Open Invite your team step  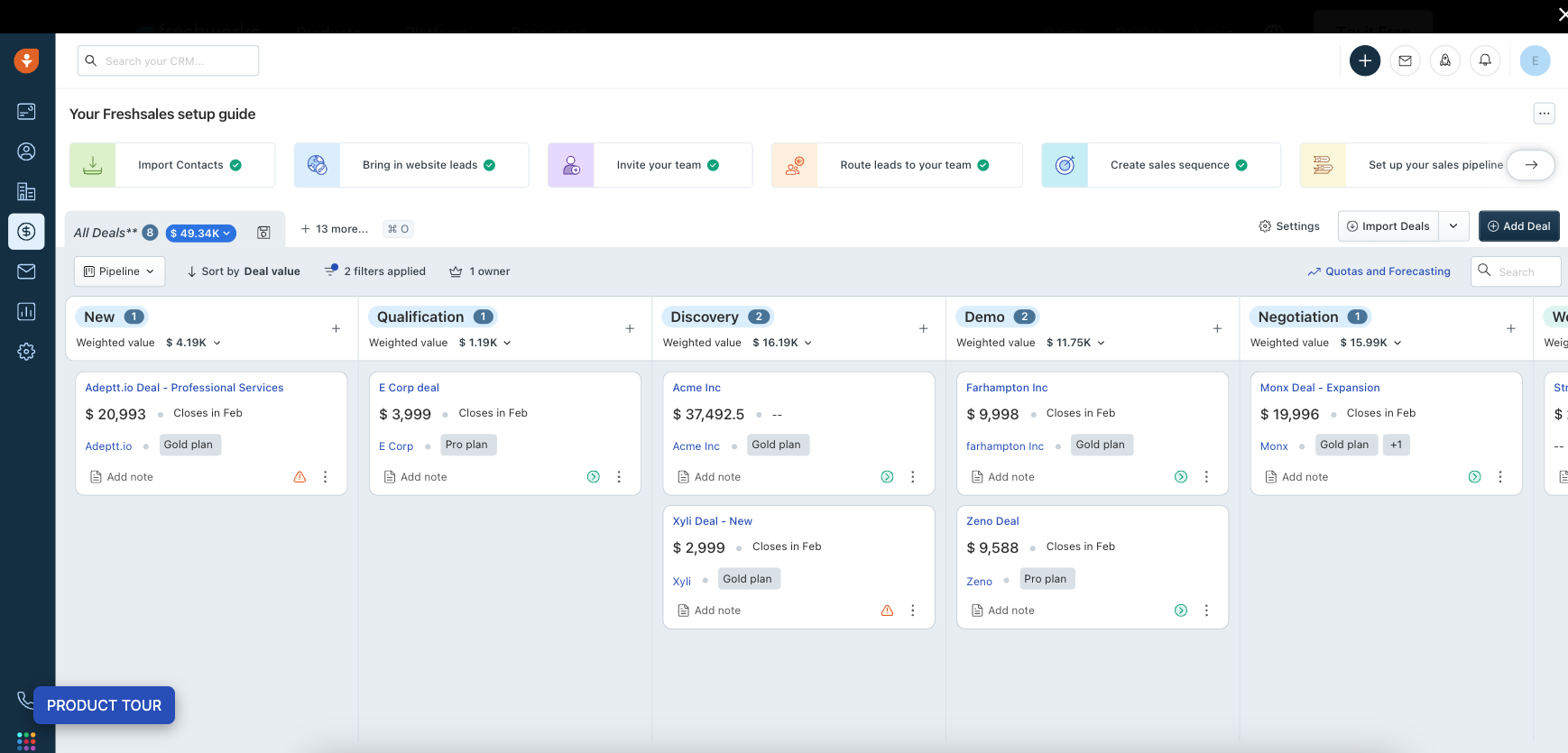pyautogui.click(x=650, y=165)
